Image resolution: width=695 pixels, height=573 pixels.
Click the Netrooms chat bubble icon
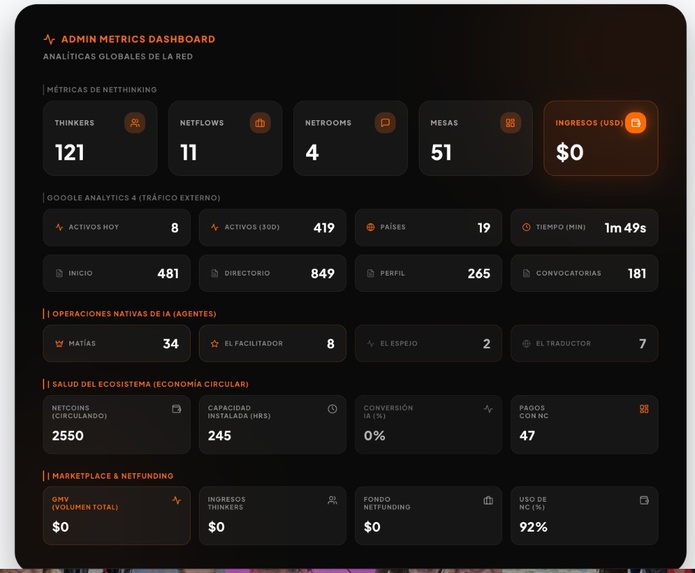tap(385, 123)
